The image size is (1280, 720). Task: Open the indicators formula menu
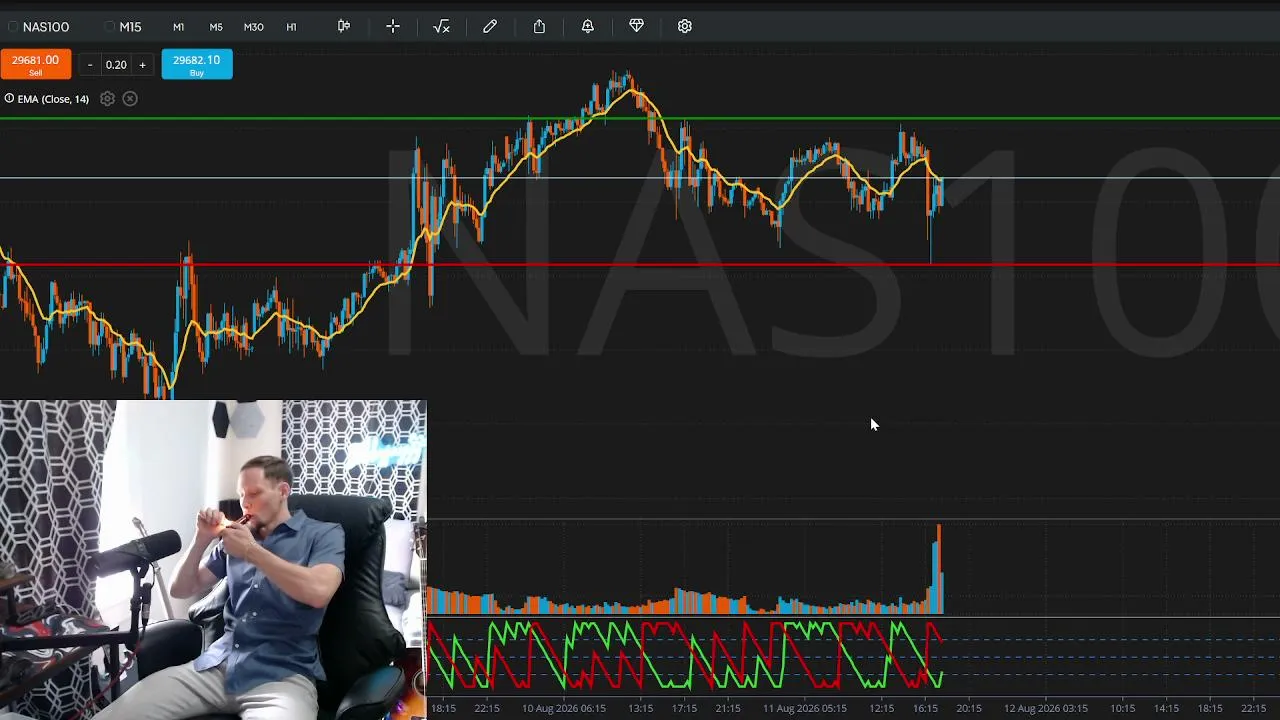pyautogui.click(x=441, y=26)
